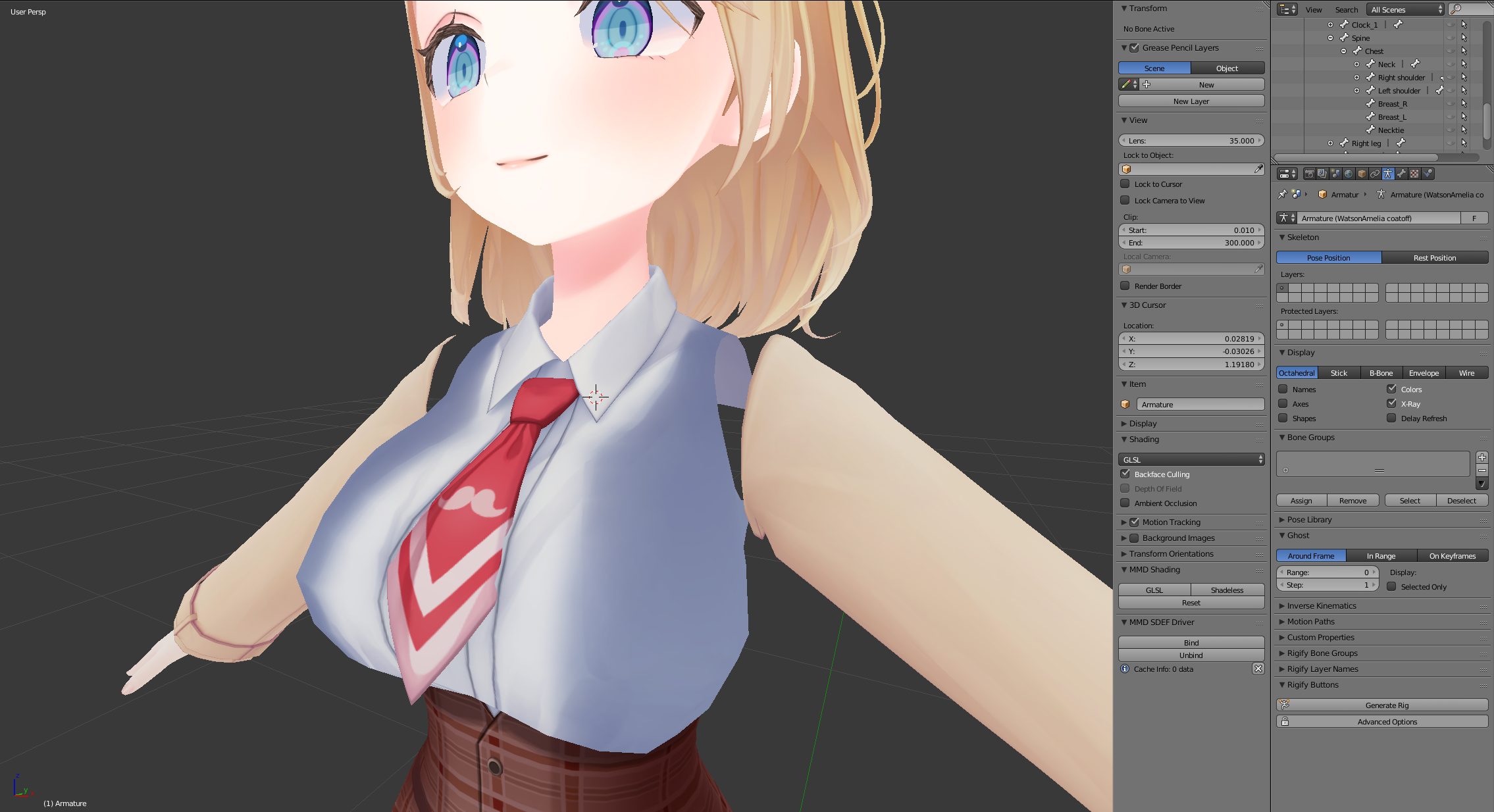Click the X icon beside Cache Info

pyautogui.click(x=1258, y=669)
